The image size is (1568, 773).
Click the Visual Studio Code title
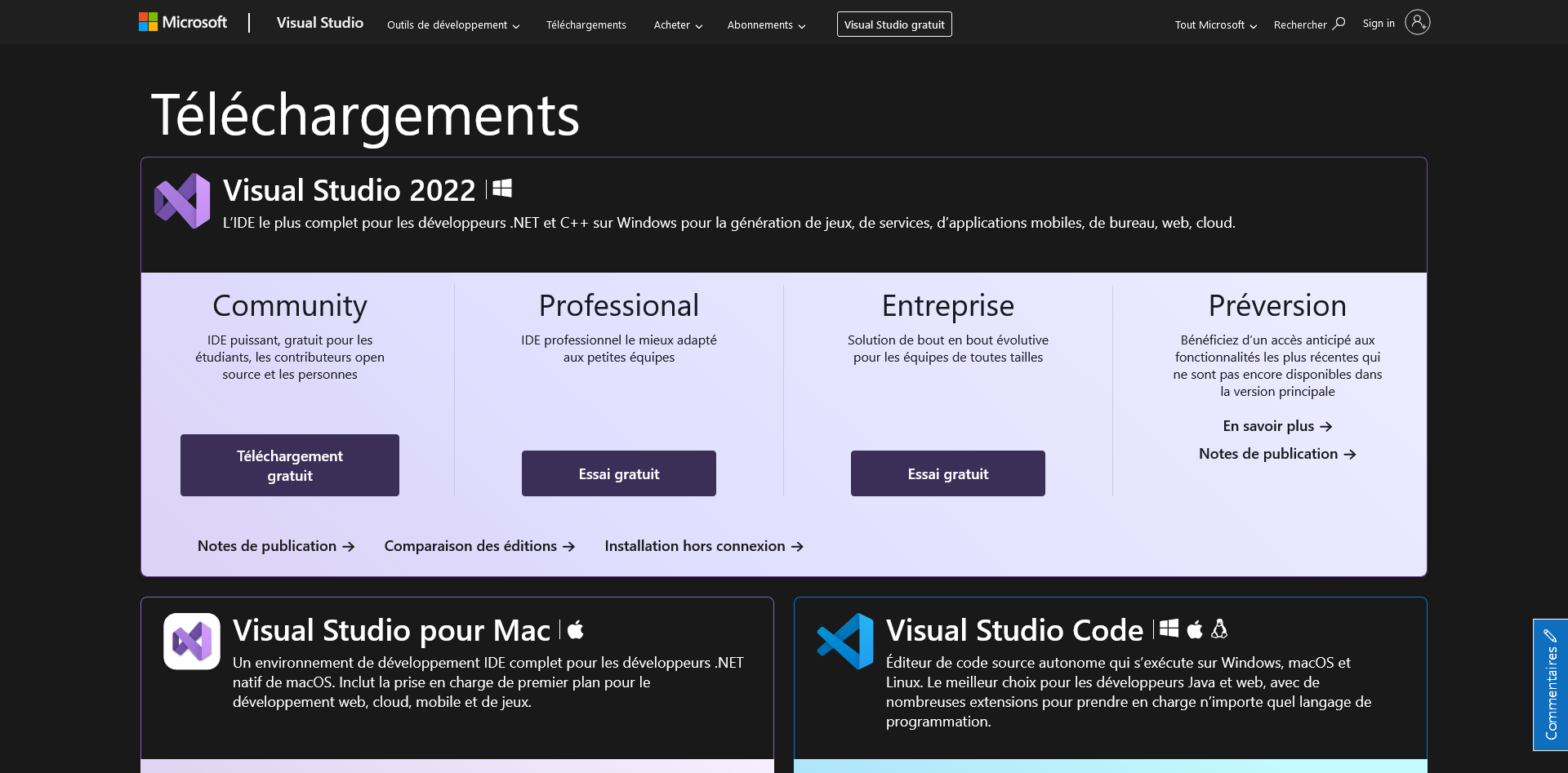tap(1014, 630)
